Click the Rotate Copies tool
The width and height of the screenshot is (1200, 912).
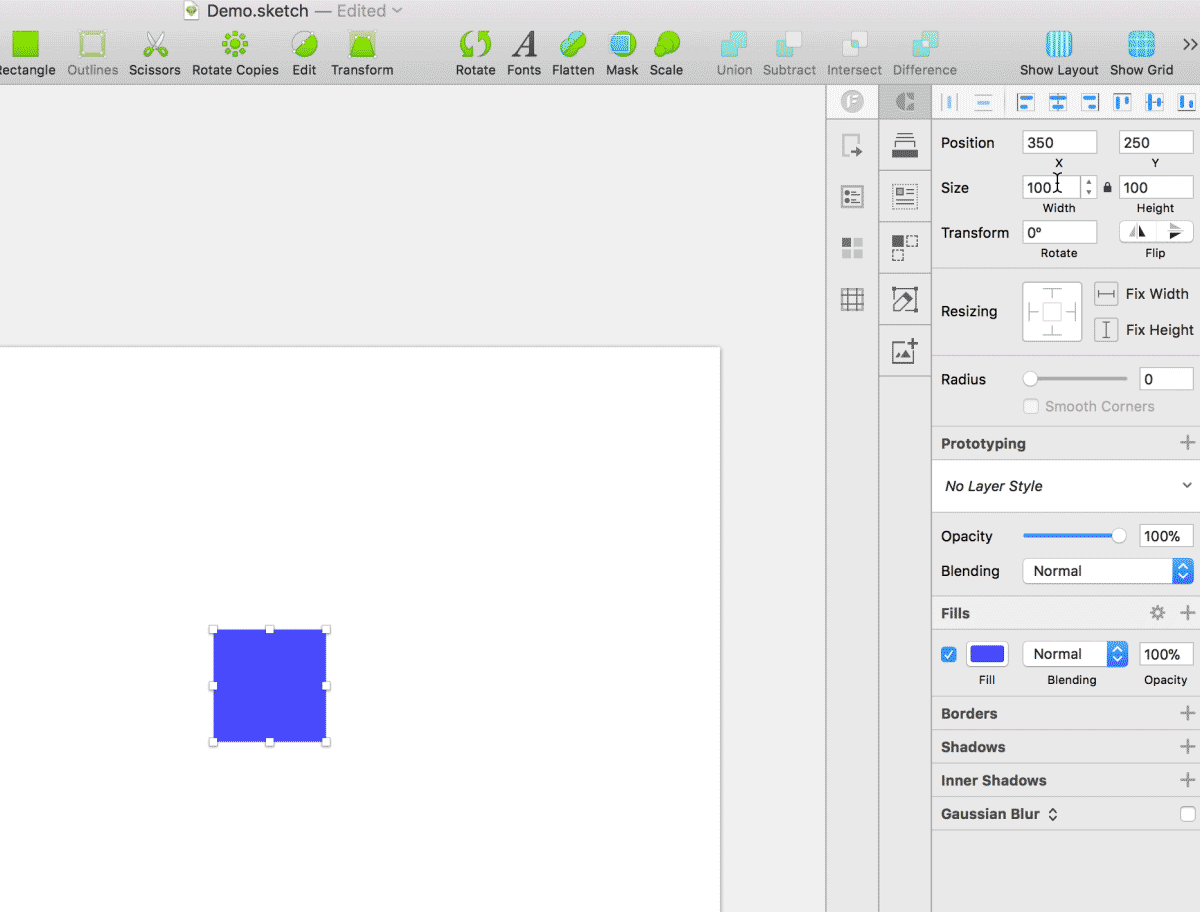(x=235, y=44)
